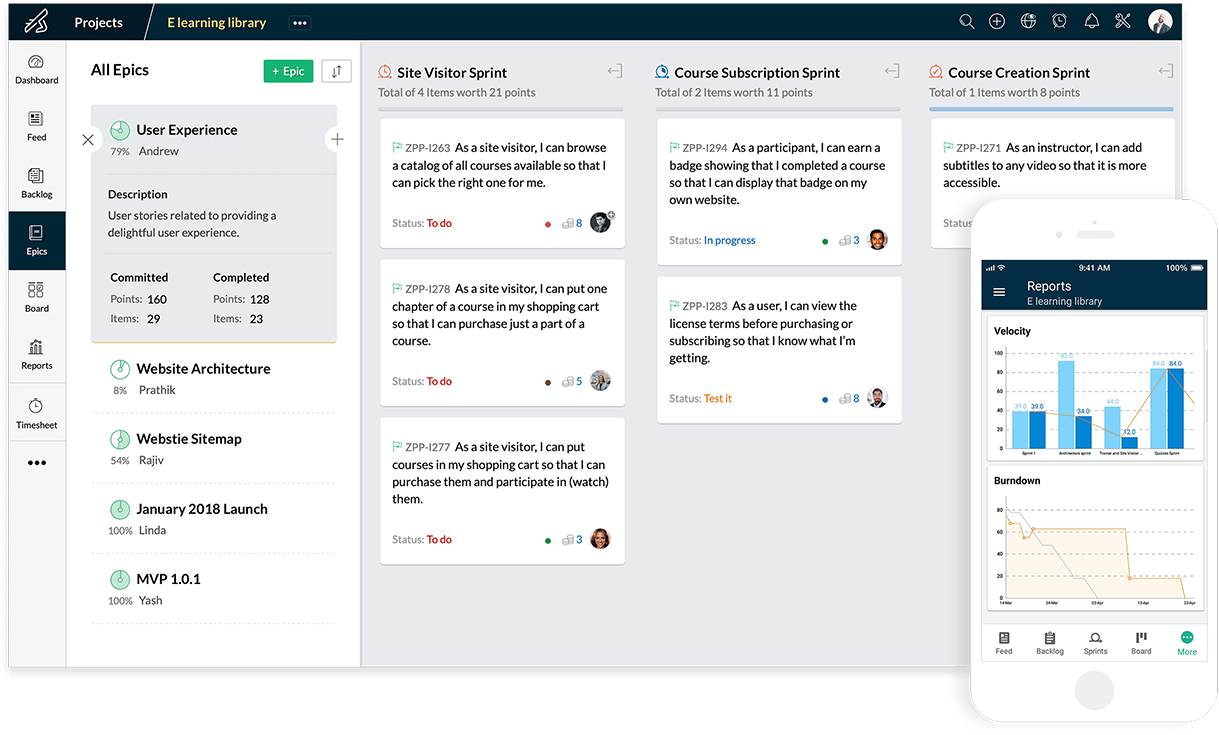Image resolution: width=1219 pixels, height=735 pixels.
Task: Open Timesheet in the left sidebar
Action: [x=37, y=413]
